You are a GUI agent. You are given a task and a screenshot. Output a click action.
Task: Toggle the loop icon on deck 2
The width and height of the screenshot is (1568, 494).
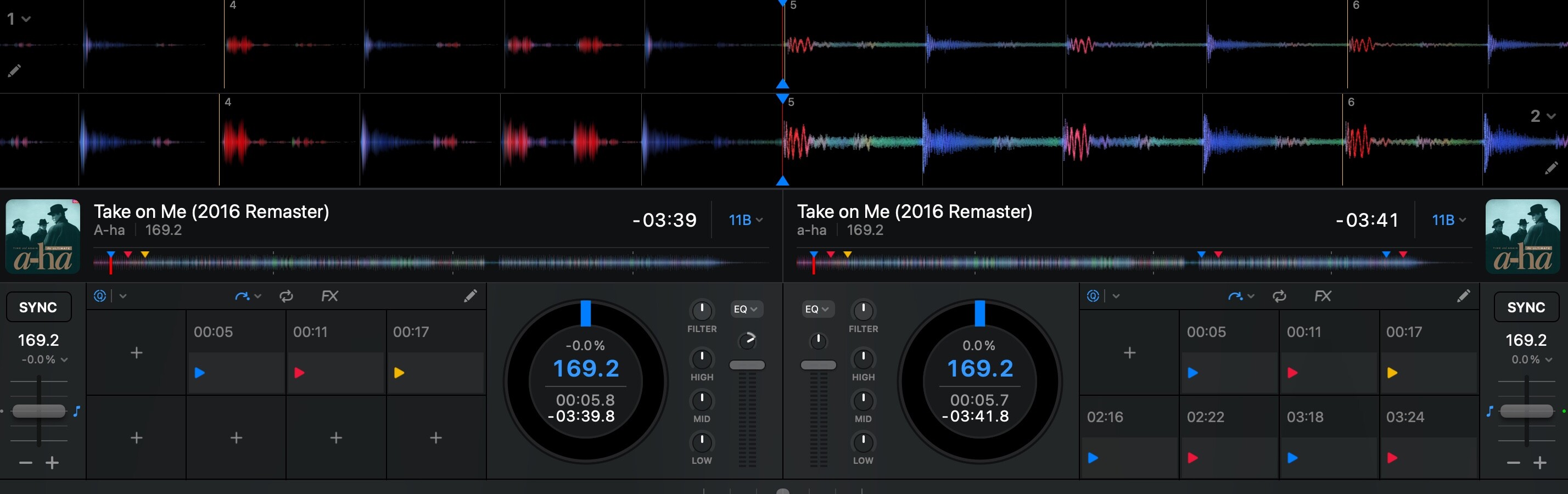(x=1279, y=296)
